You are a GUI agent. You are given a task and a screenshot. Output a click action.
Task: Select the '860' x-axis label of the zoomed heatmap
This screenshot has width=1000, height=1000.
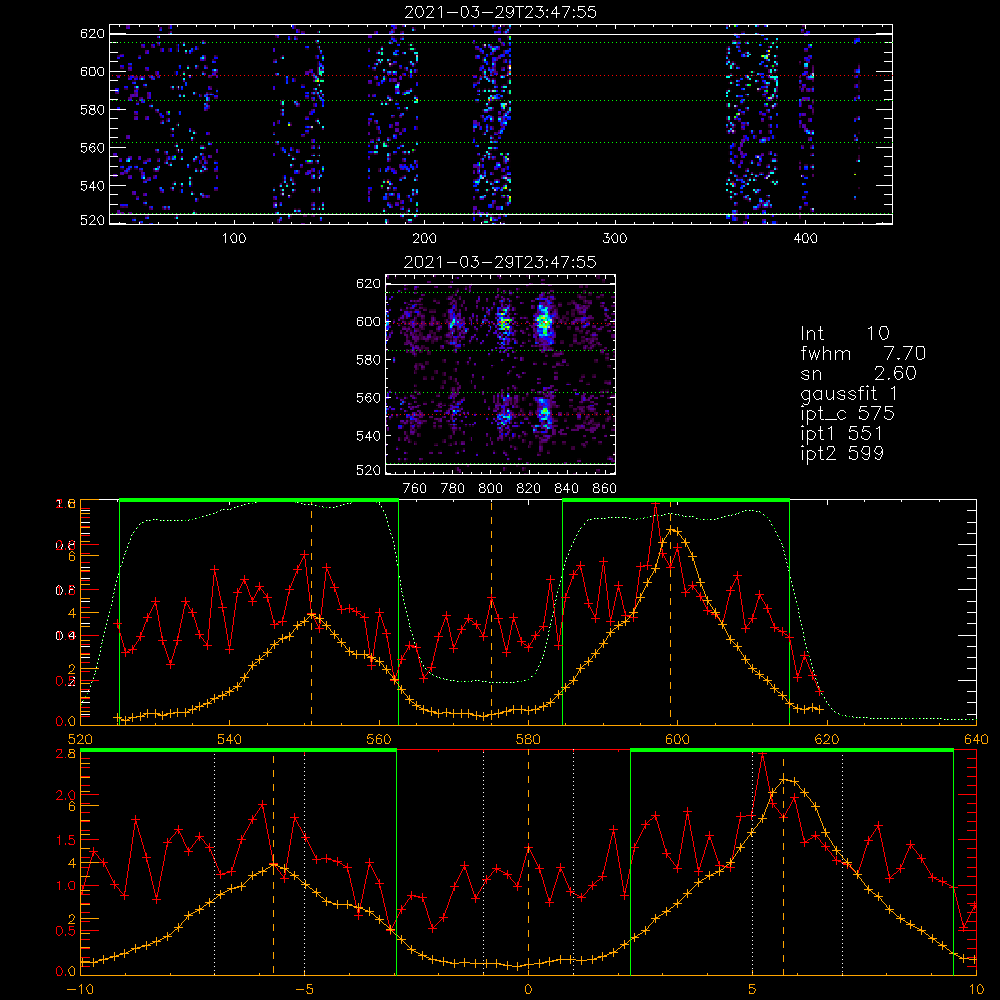pos(605,489)
